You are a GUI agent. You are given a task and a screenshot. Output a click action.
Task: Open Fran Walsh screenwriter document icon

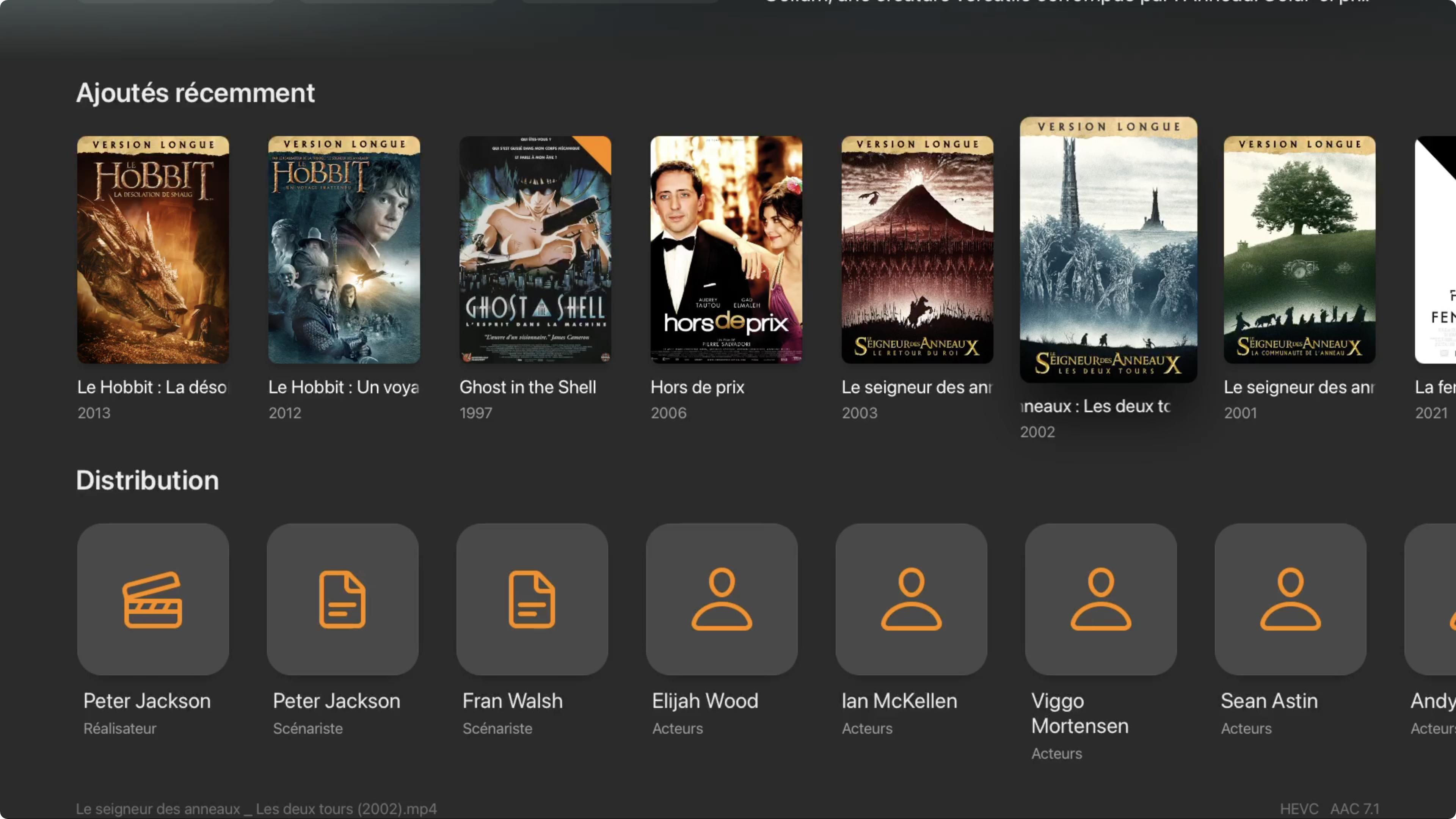point(532,599)
